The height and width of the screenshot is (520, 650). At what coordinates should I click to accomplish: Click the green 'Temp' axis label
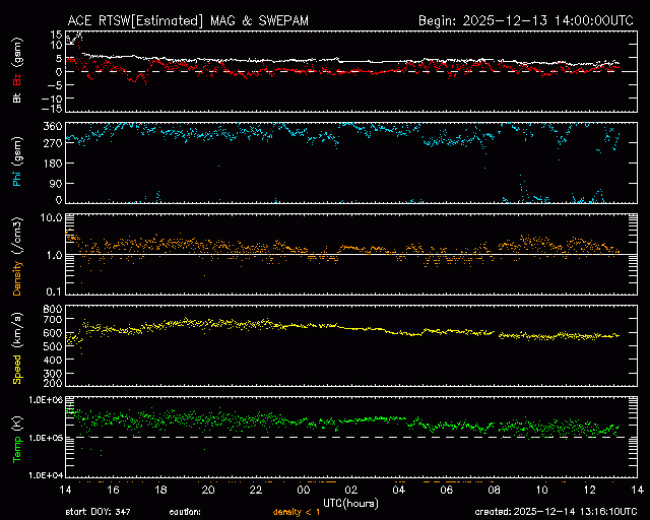coord(17,449)
